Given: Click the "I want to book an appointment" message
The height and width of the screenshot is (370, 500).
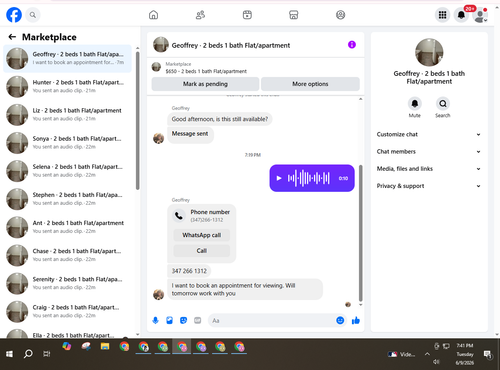Looking at the screenshot, I should tap(245, 289).
